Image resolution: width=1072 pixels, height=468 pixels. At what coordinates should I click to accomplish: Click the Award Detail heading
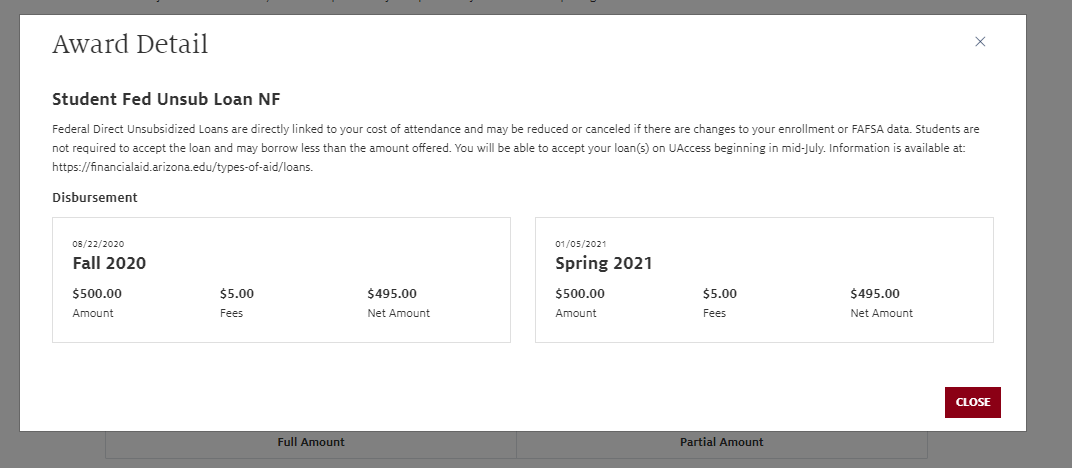click(x=130, y=44)
